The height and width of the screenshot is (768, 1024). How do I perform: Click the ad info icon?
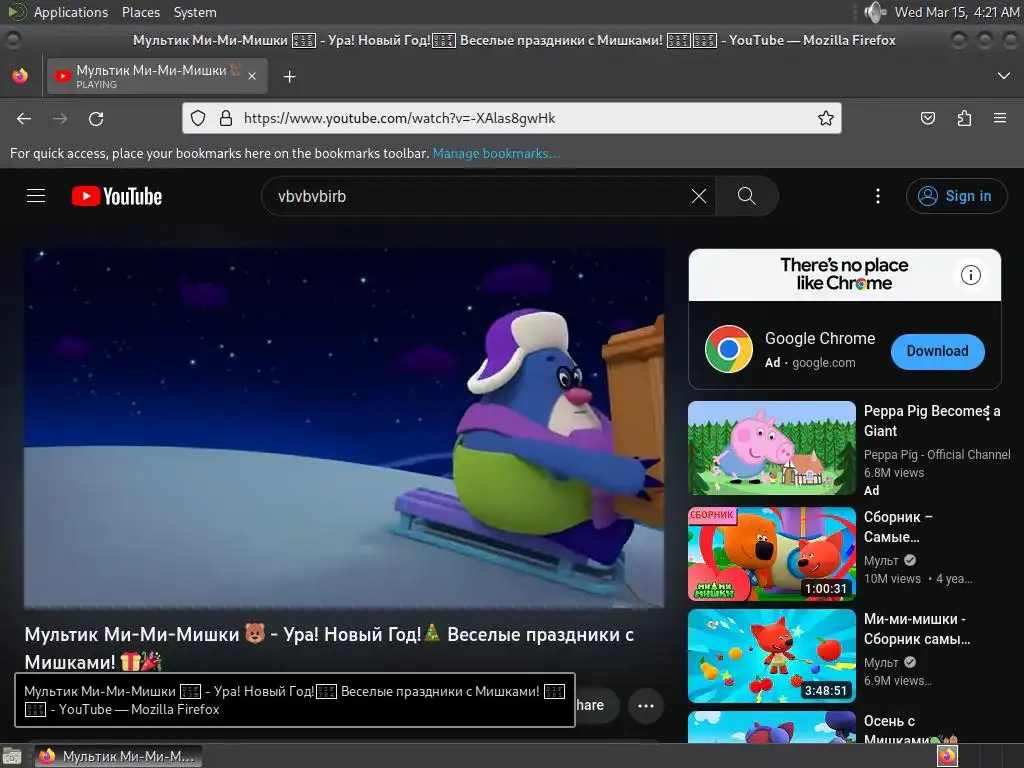click(x=970, y=275)
